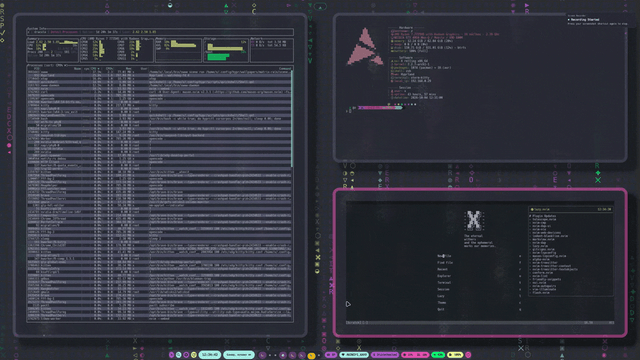Click friendly-snippets in plugin updates list

click(547, 279)
